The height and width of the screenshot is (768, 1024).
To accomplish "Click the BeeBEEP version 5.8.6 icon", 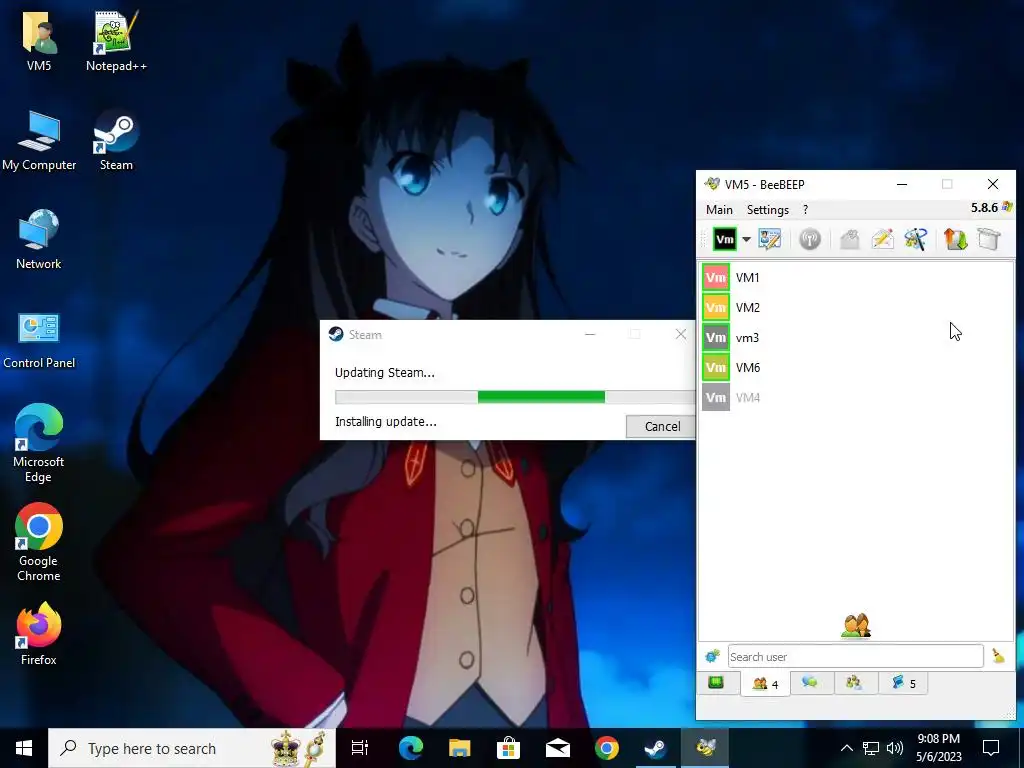I will (x=1007, y=207).
